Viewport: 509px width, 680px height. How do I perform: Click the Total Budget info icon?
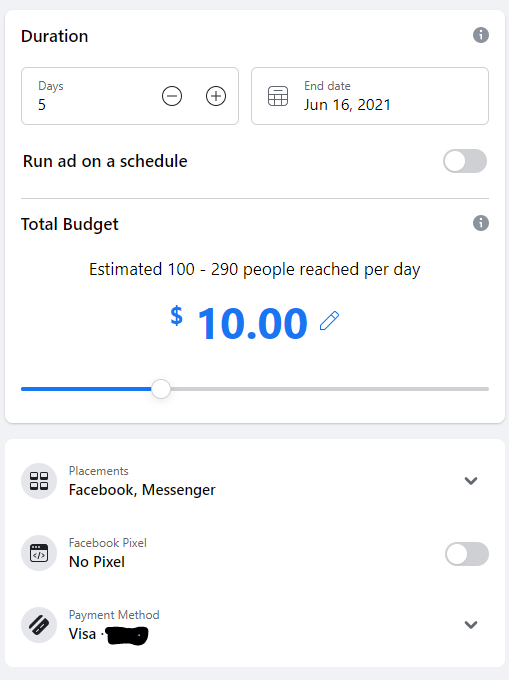[x=480, y=223]
